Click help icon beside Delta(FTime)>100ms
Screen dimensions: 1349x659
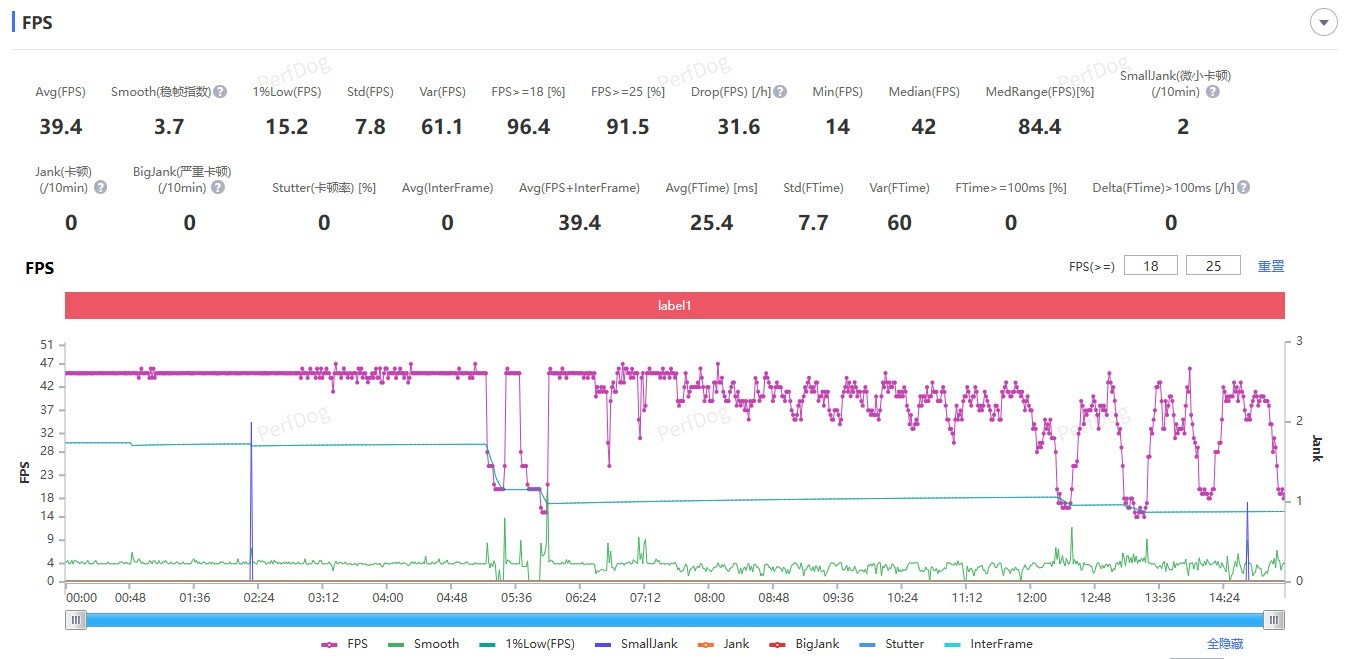point(1244,187)
